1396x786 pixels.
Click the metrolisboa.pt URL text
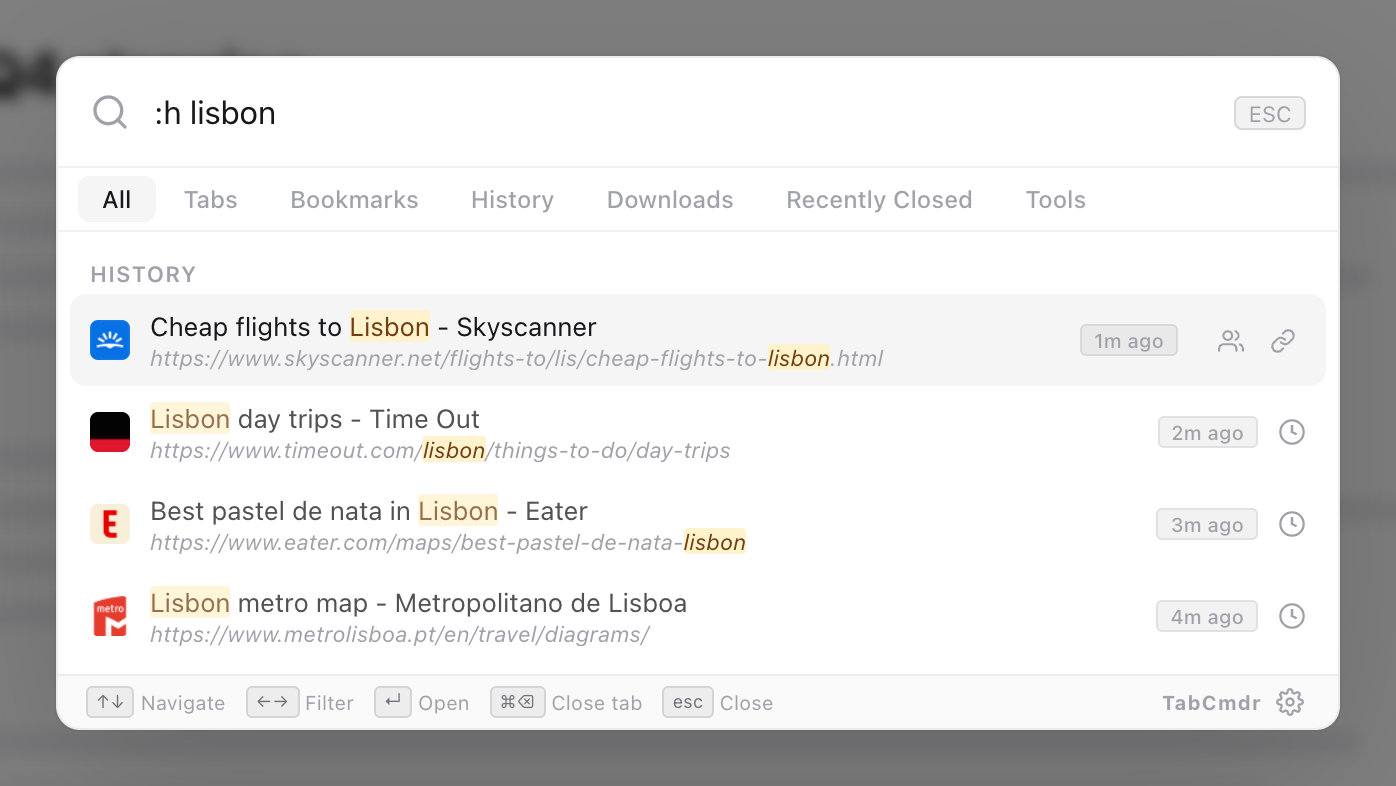click(400, 634)
